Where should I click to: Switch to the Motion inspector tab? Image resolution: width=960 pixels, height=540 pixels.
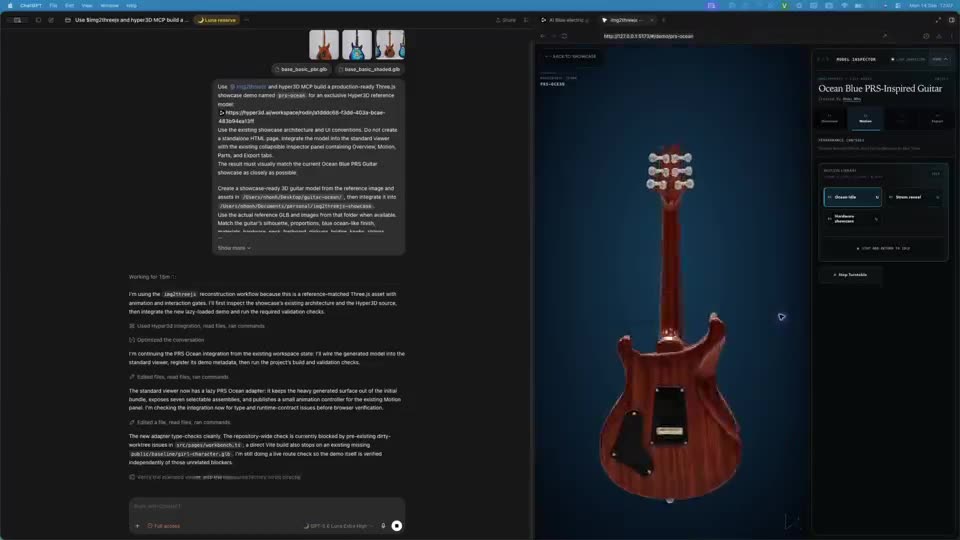[x=865, y=119]
